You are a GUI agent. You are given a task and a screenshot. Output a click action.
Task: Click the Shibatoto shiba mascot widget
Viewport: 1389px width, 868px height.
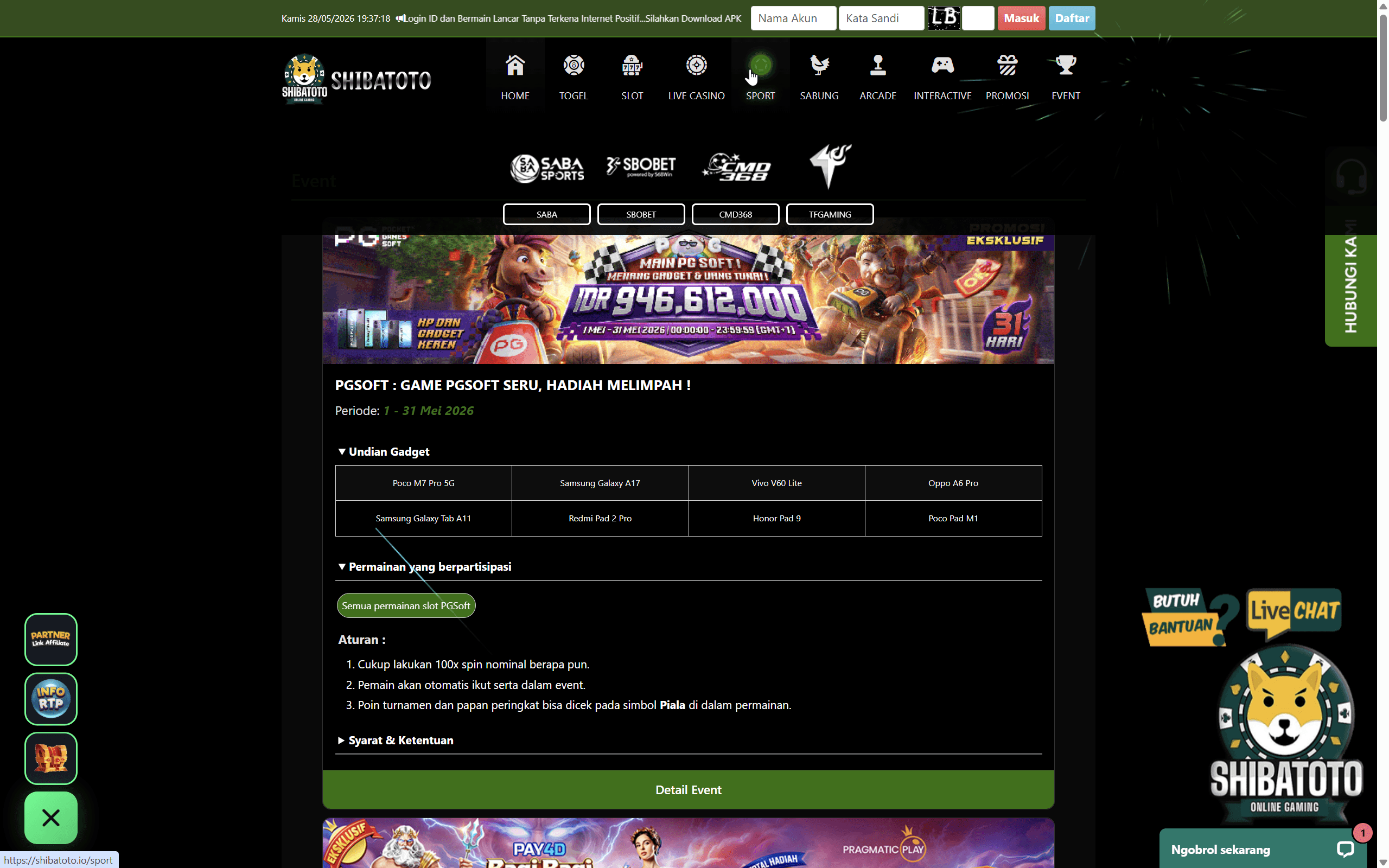[1286, 735]
